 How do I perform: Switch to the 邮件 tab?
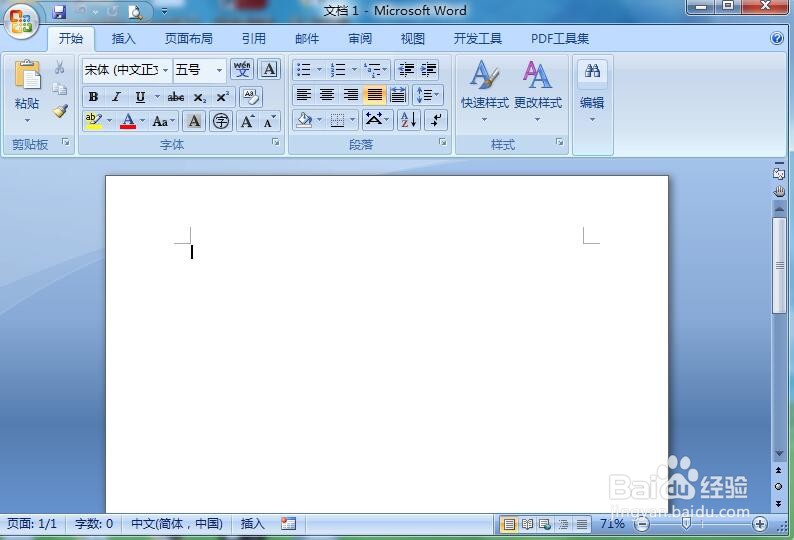tap(307, 38)
